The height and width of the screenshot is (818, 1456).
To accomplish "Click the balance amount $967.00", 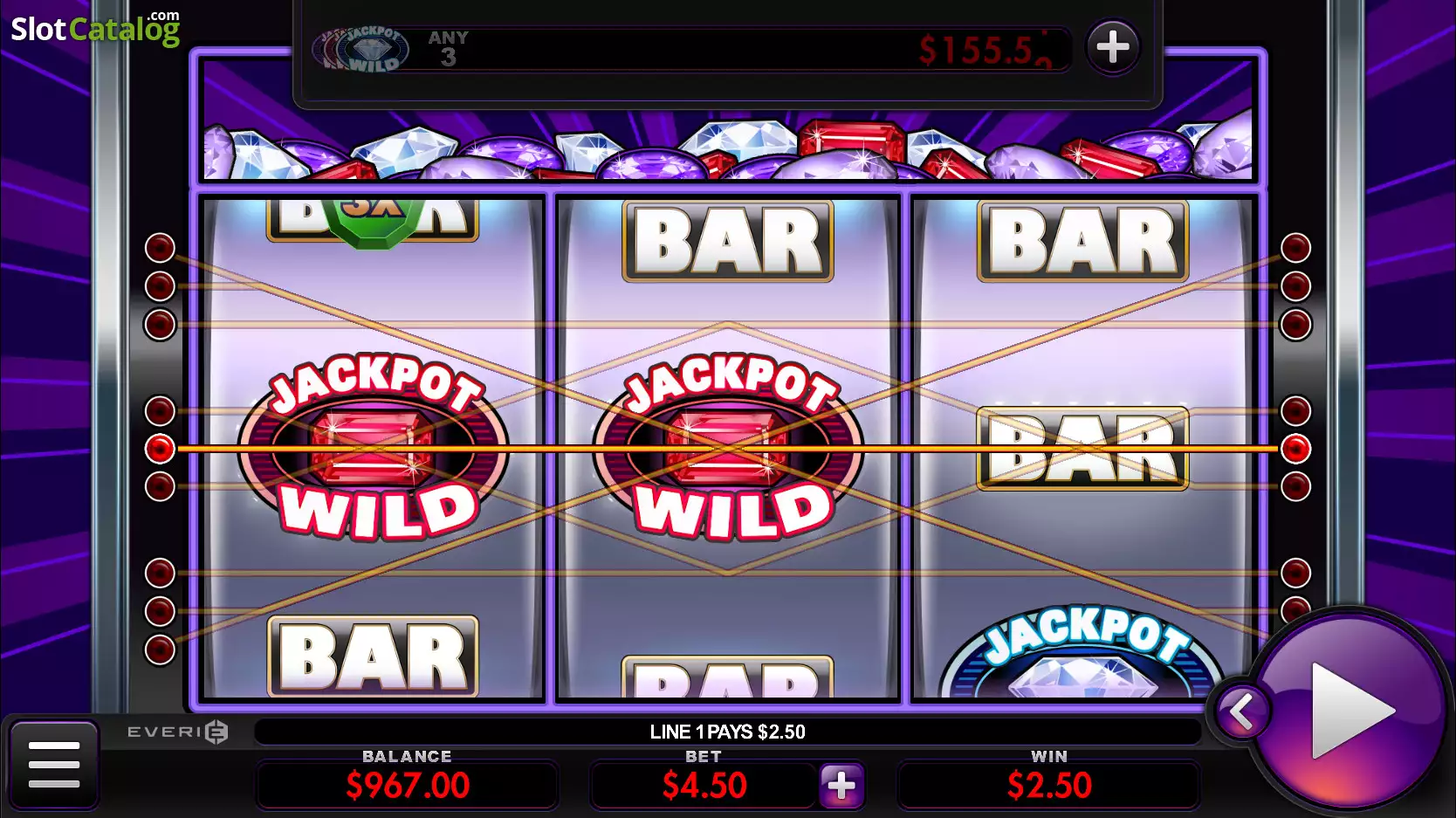I will point(408,786).
